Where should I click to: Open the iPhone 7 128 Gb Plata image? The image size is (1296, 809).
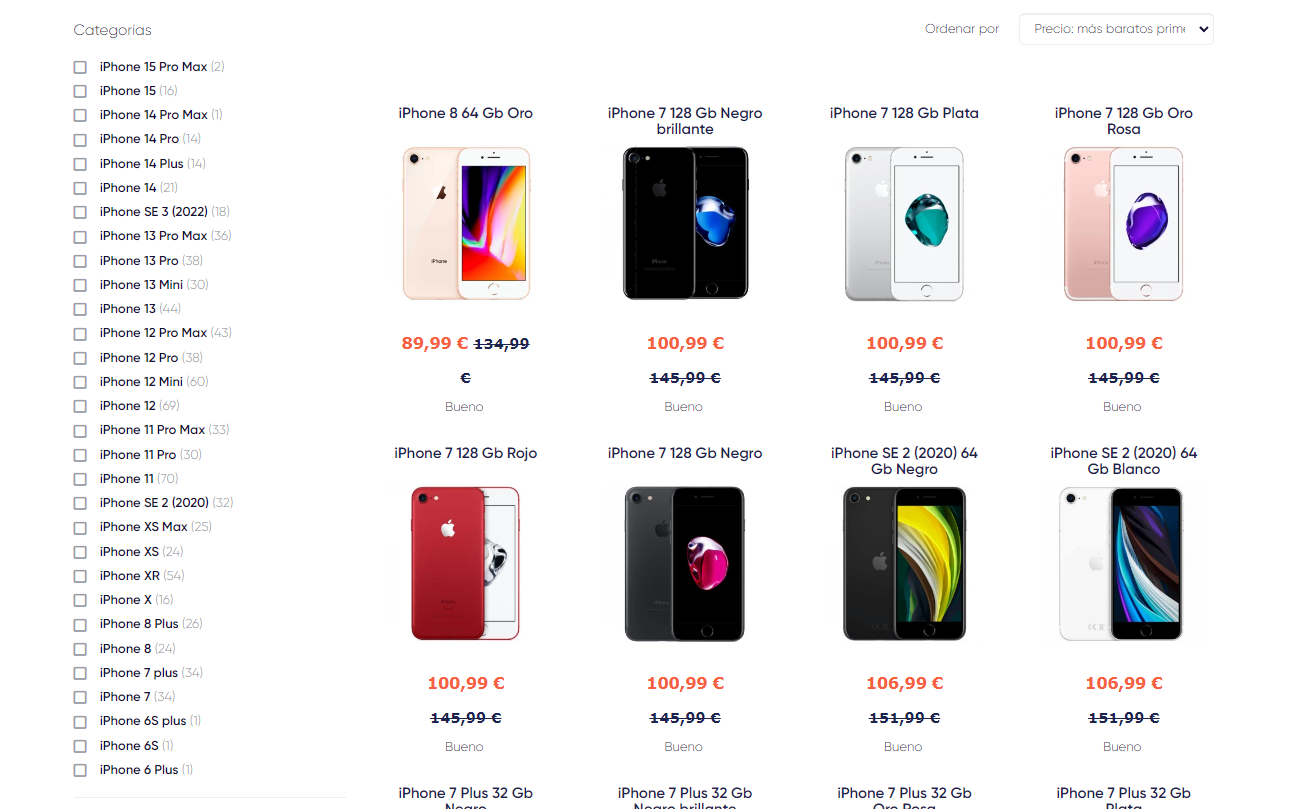[904, 224]
